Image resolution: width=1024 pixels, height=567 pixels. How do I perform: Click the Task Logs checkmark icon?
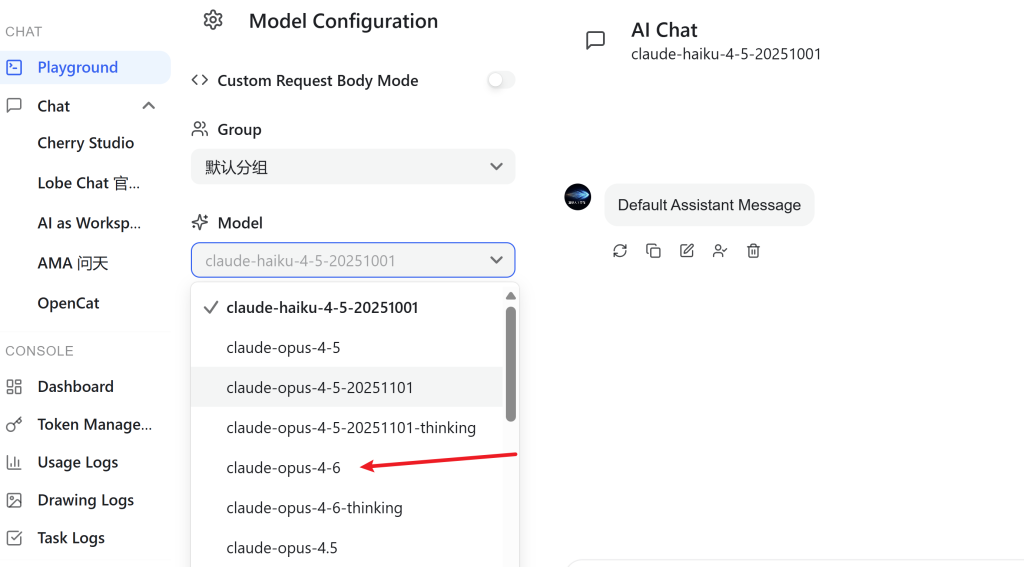pos(14,538)
